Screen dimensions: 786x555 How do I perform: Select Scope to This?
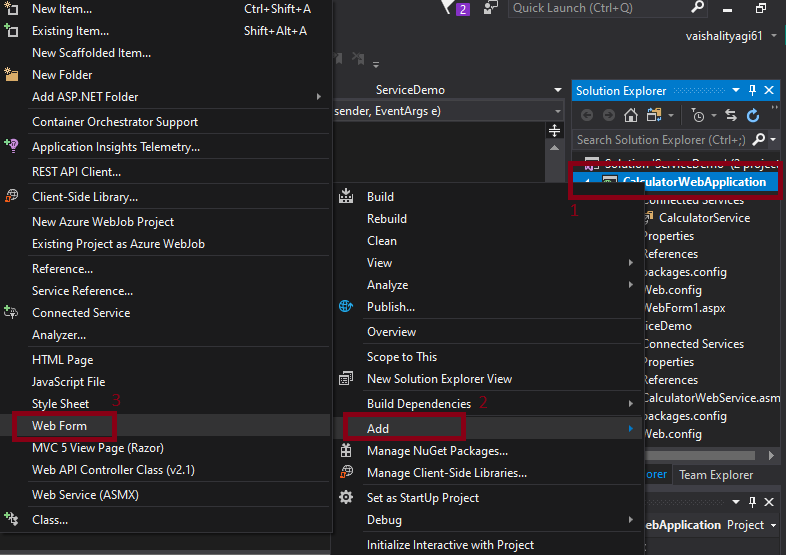489,357
